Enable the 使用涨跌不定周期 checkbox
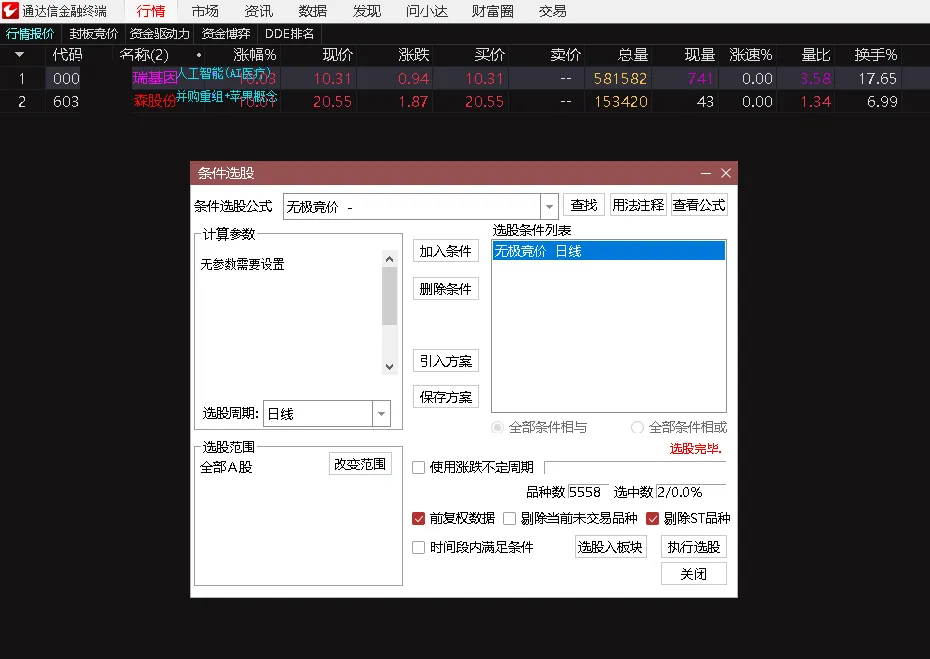 419,467
